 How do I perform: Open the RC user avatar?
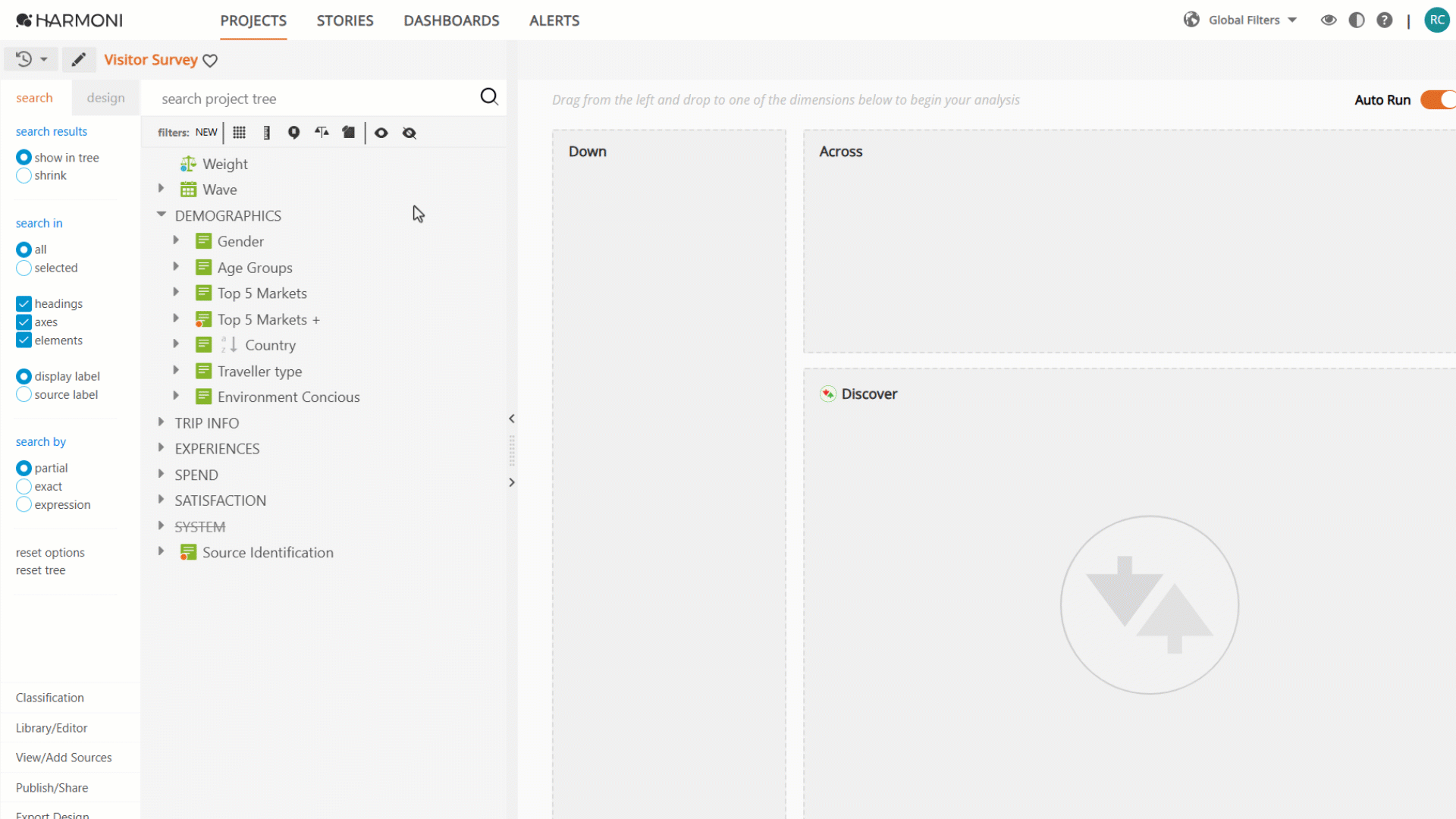click(1436, 20)
